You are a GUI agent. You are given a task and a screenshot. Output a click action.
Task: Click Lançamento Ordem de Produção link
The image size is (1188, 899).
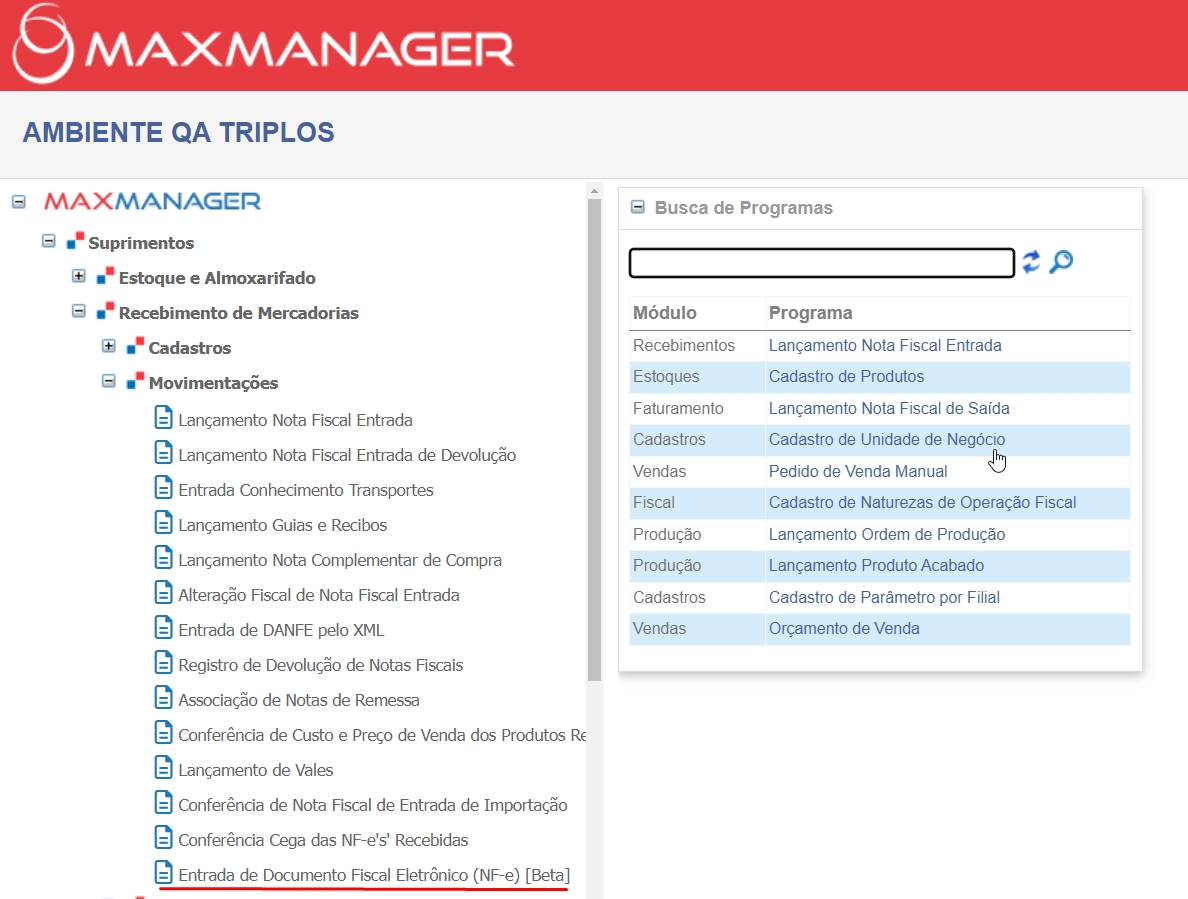[x=886, y=534]
